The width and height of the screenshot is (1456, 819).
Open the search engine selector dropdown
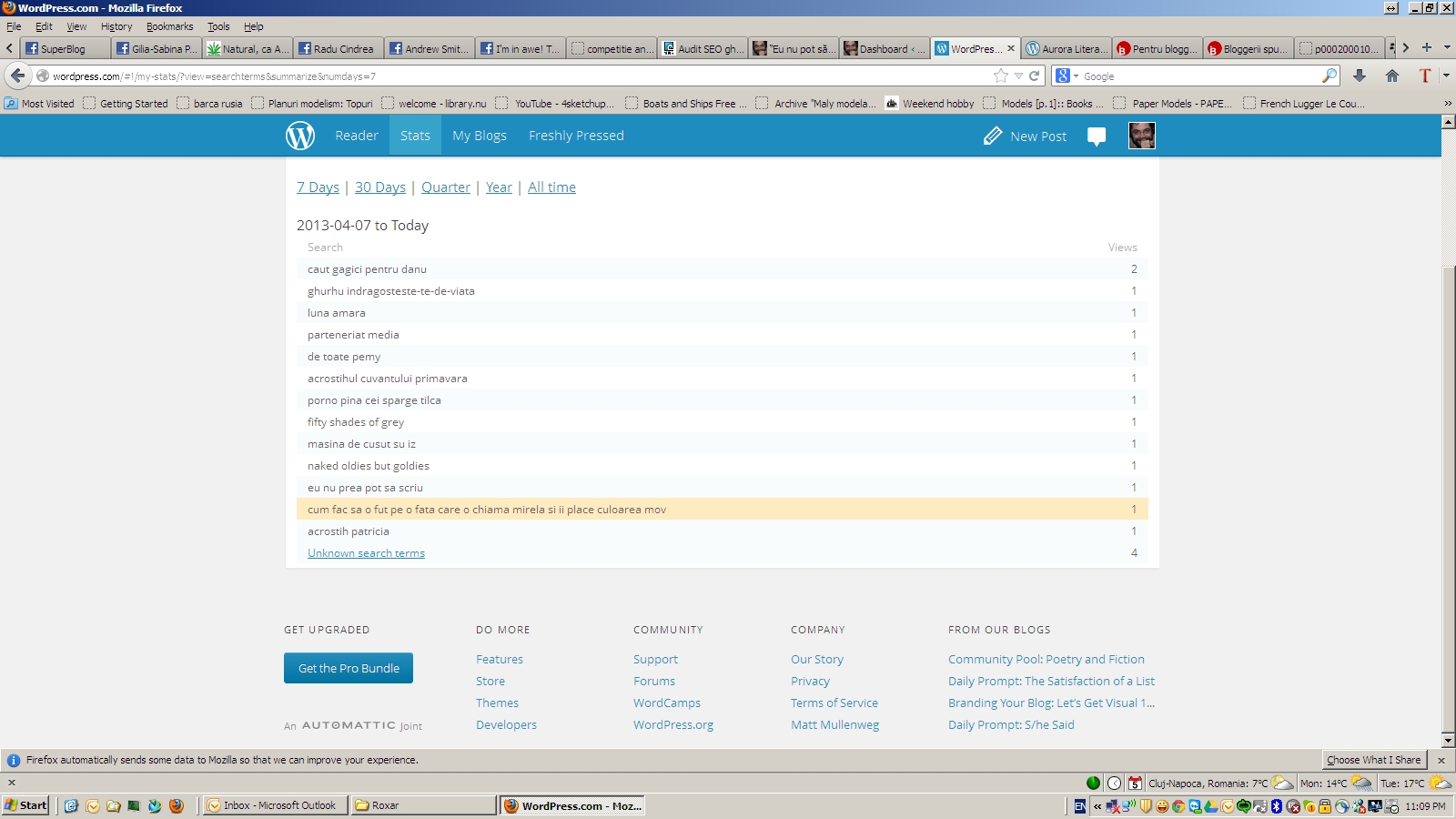click(1067, 76)
